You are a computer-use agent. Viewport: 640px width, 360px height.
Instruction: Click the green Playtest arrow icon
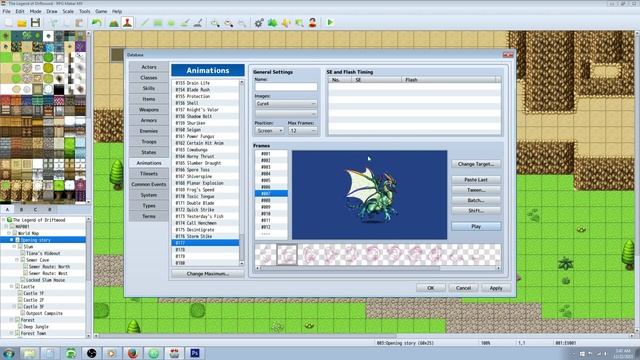pyautogui.click(x=330, y=23)
